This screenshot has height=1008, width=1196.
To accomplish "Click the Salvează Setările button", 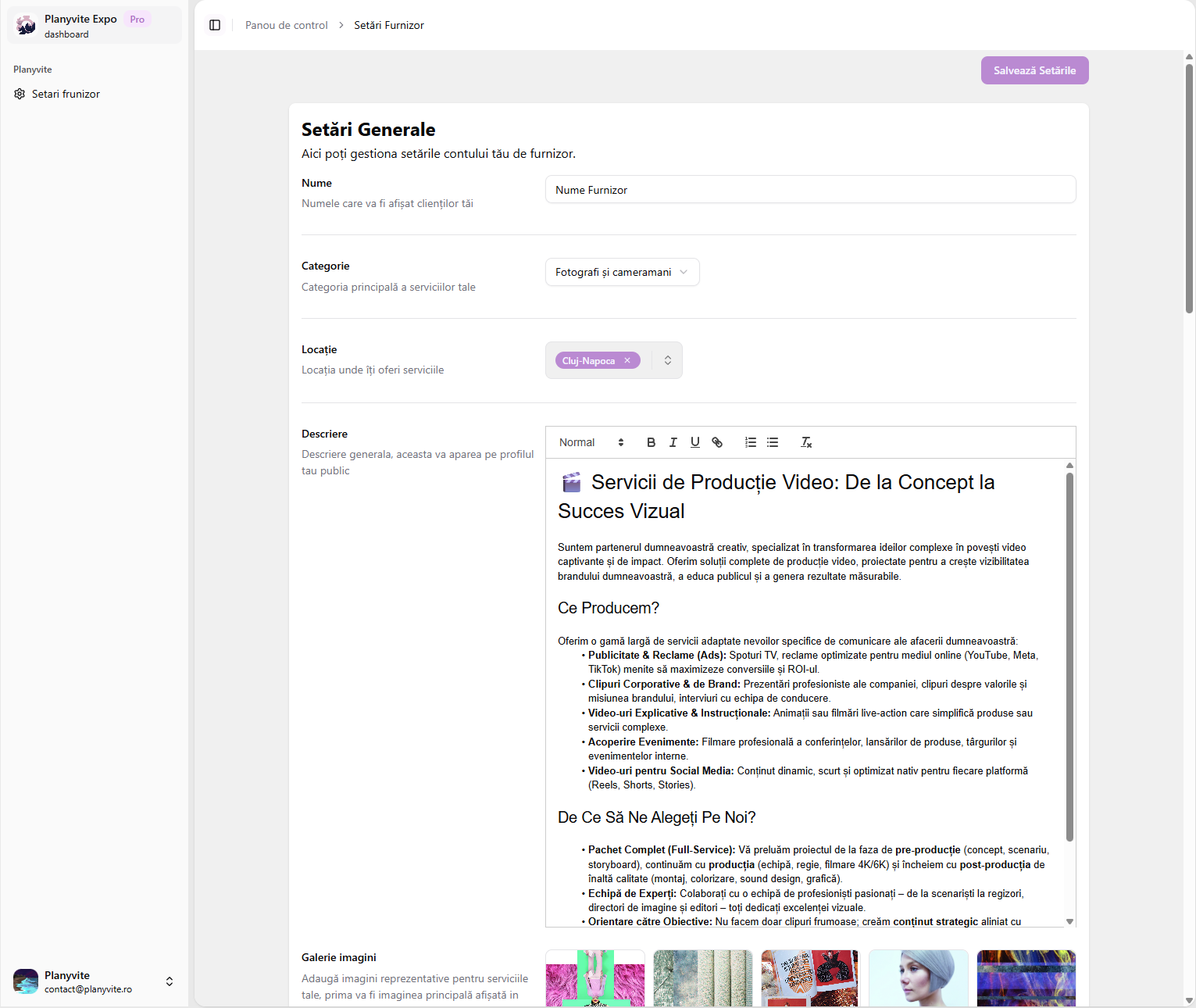I will point(1034,70).
